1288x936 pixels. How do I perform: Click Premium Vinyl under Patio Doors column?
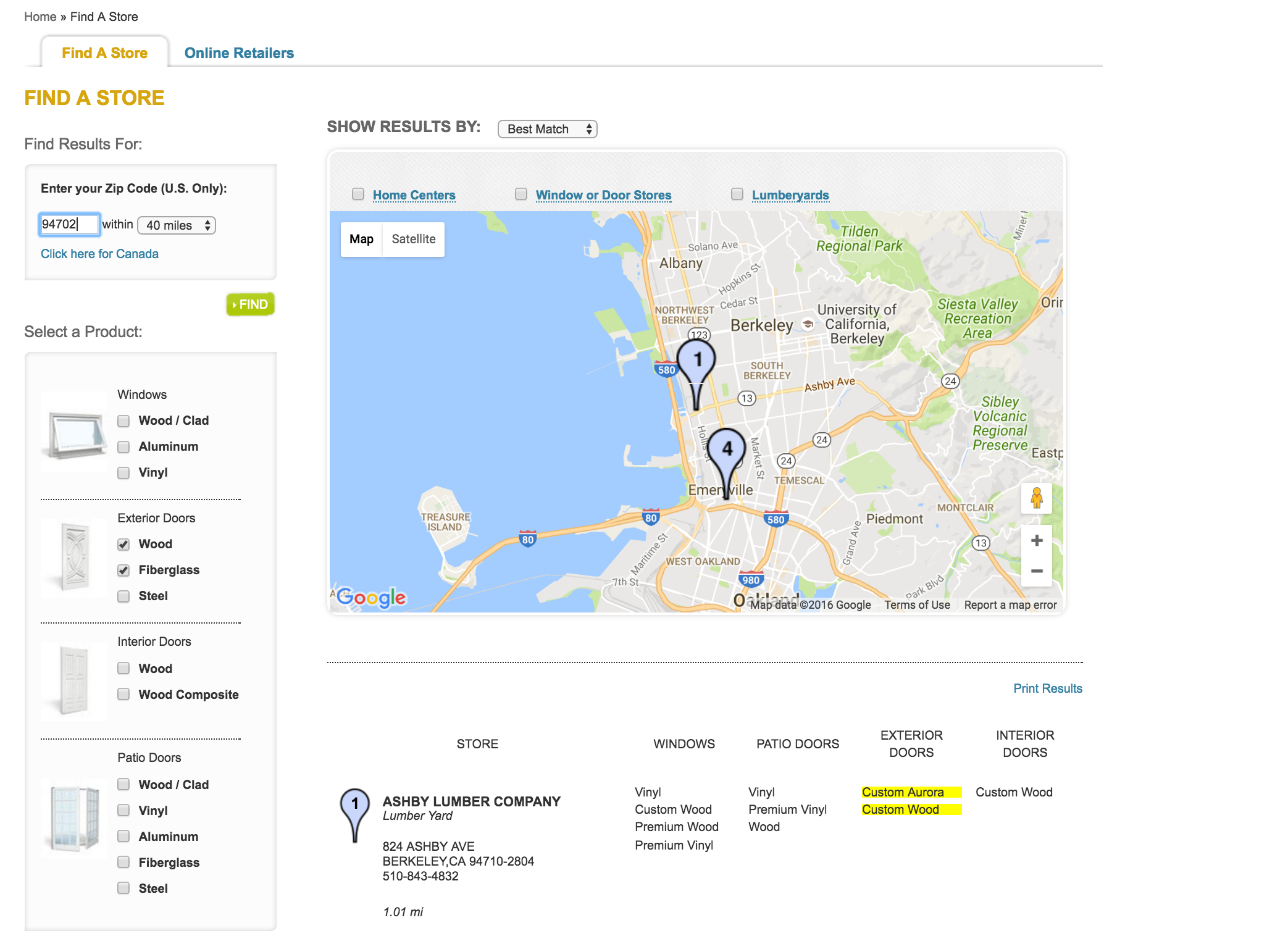click(787, 809)
